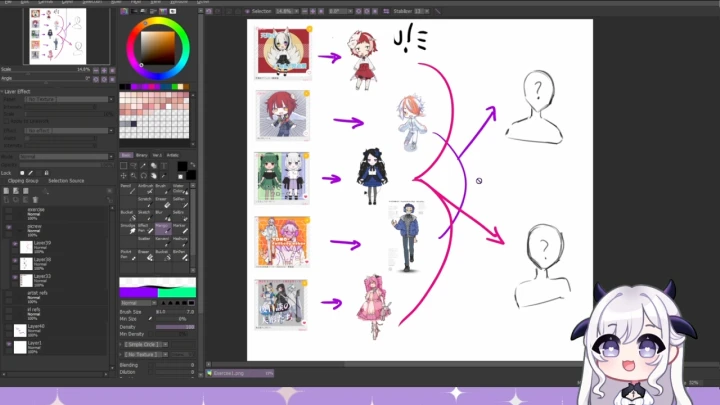Click the Navigator canvas thumbnail
720x405 pixels.
pyautogui.click(x=58, y=36)
